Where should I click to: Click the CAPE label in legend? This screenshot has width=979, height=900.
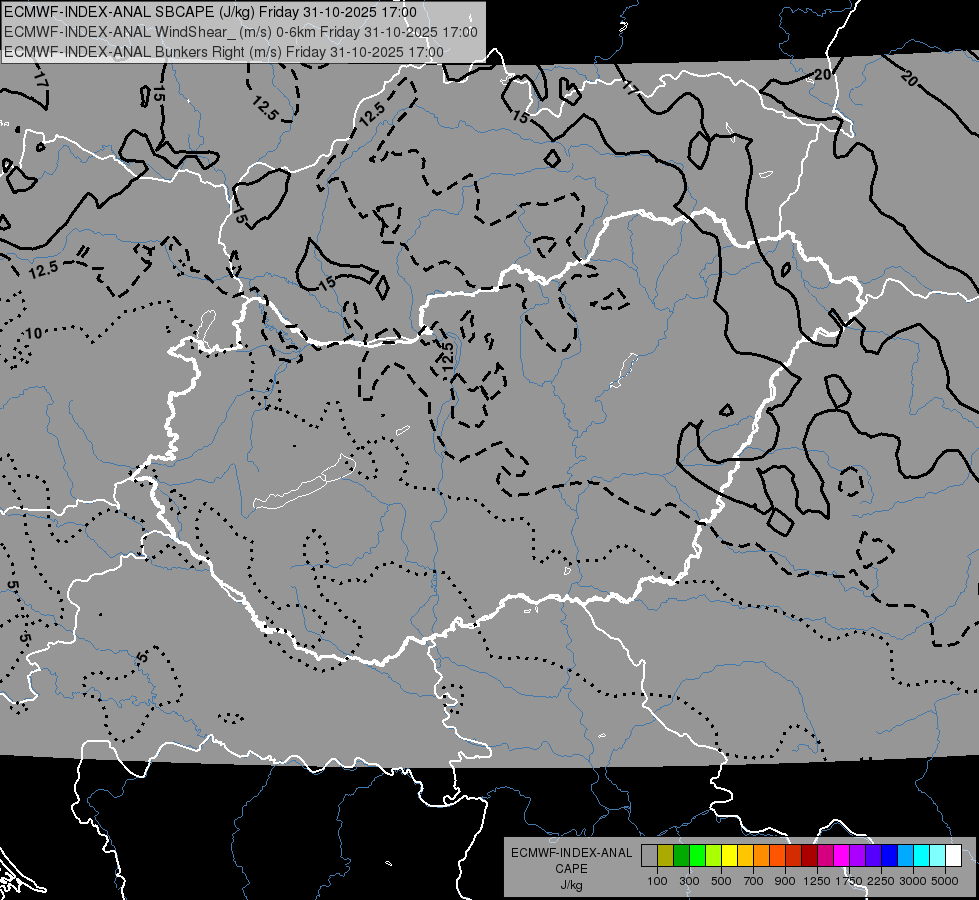pyautogui.click(x=571, y=869)
